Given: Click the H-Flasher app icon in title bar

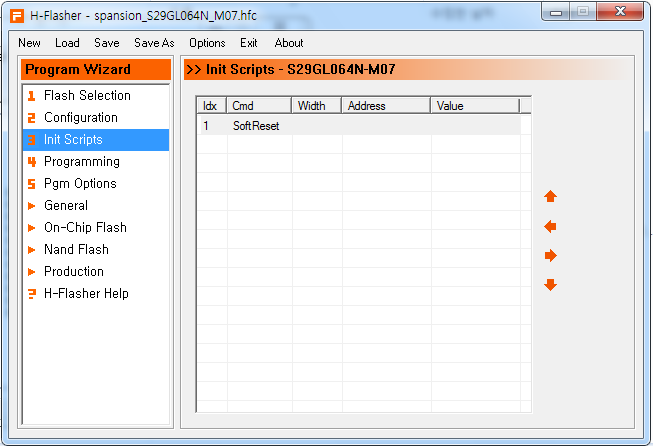Looking at the screenshot, I should coord(17,16).
